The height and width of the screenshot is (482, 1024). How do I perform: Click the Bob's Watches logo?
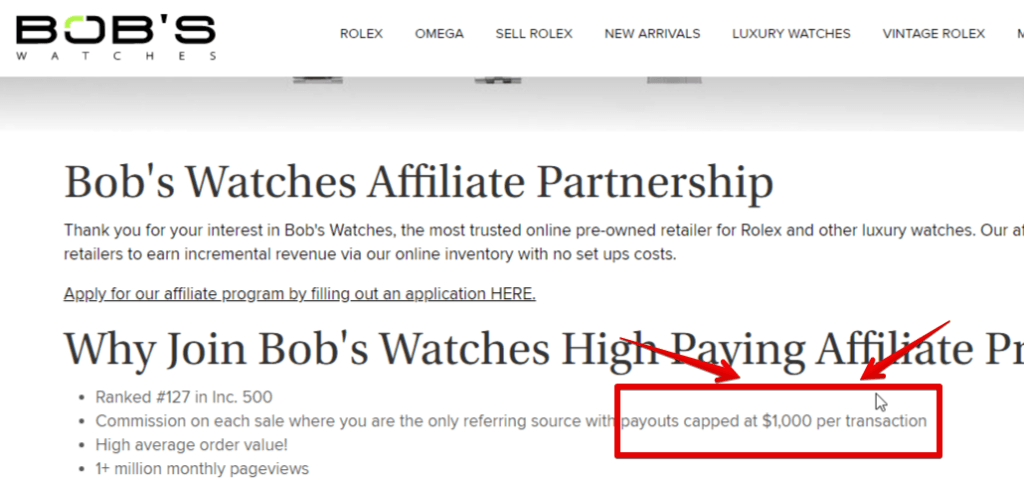[116, 37]
